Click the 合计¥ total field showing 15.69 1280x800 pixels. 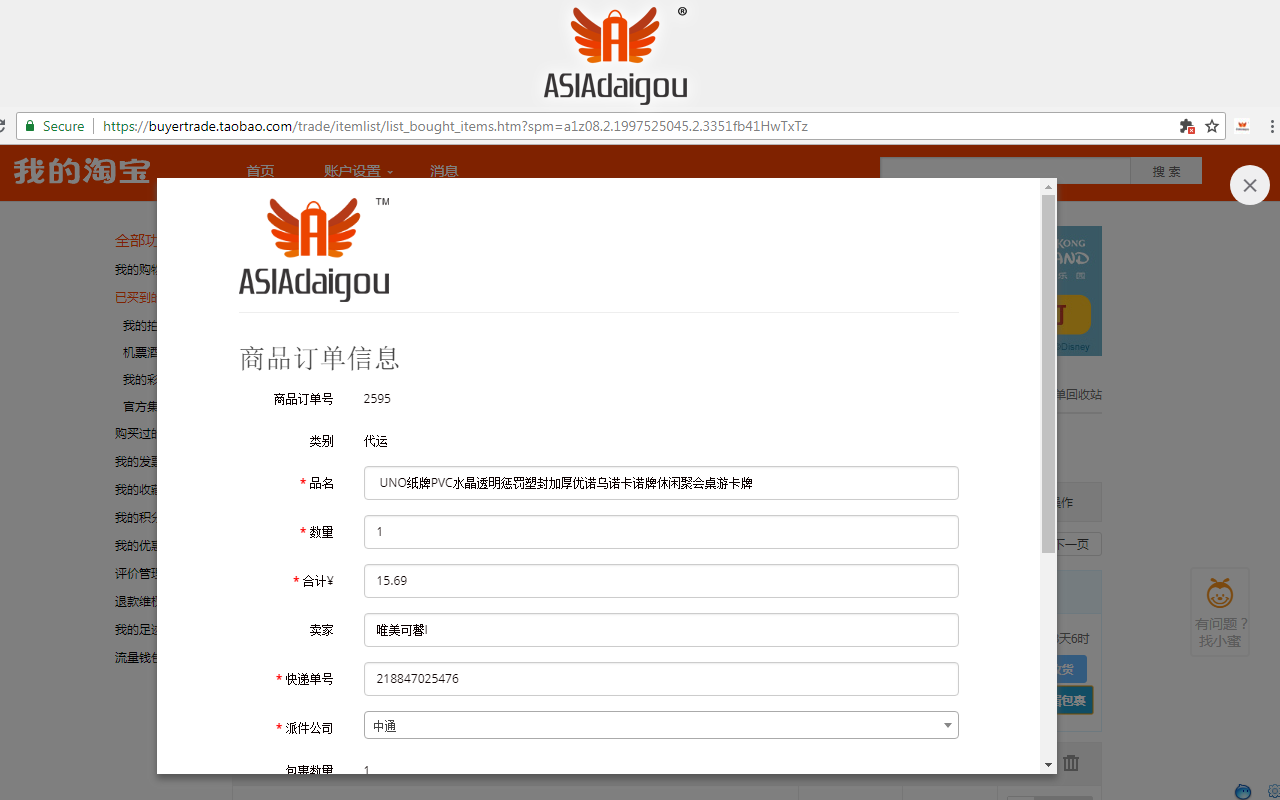tap(661, 581)
